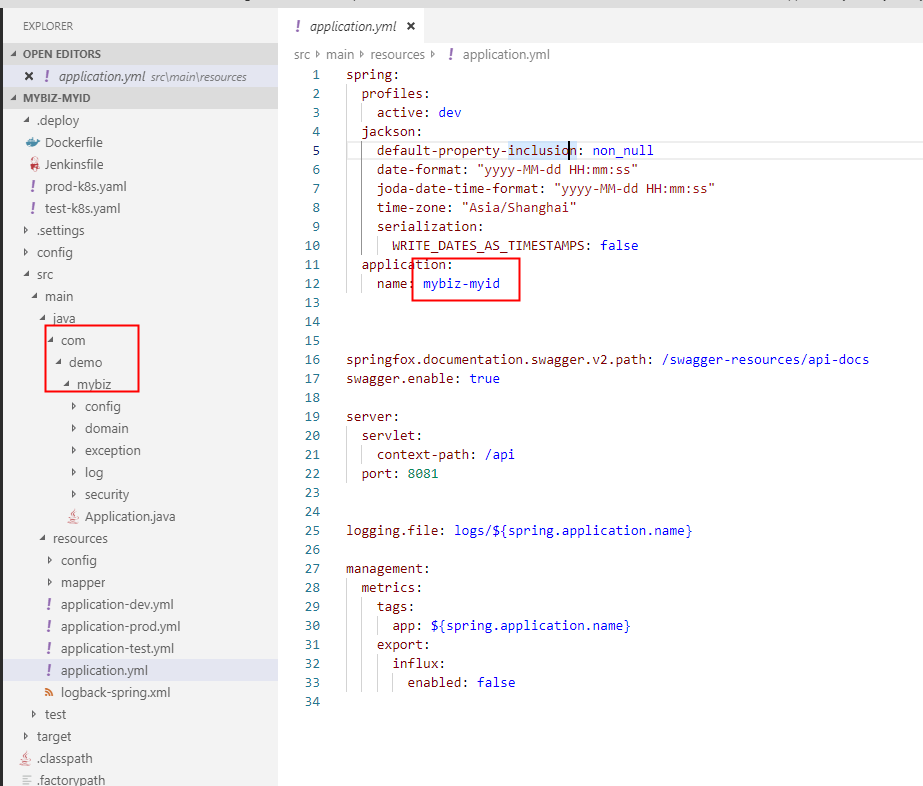Click the application-test.yml YAML icon
Screen dimensions: 923x786
(x=49, y=648)
